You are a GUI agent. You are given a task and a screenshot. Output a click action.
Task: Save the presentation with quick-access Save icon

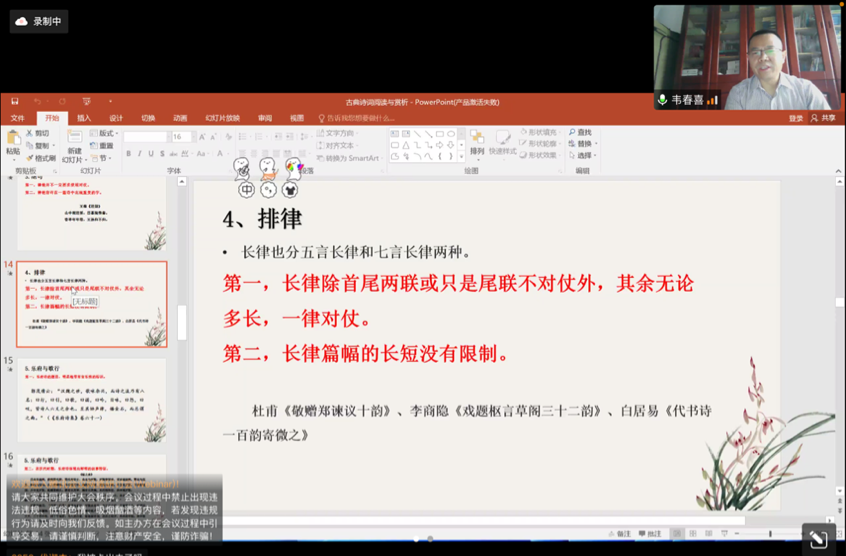pos(15,101)
